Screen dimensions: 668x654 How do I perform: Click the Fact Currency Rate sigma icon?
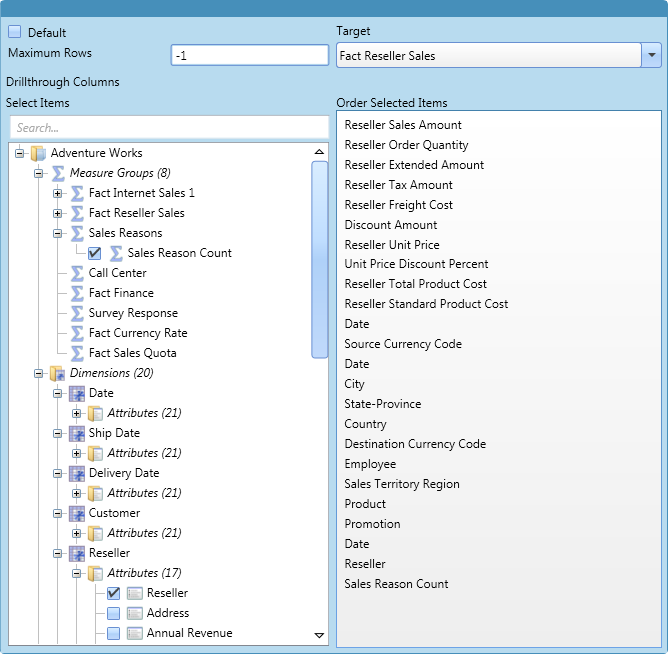coord(77,333)
